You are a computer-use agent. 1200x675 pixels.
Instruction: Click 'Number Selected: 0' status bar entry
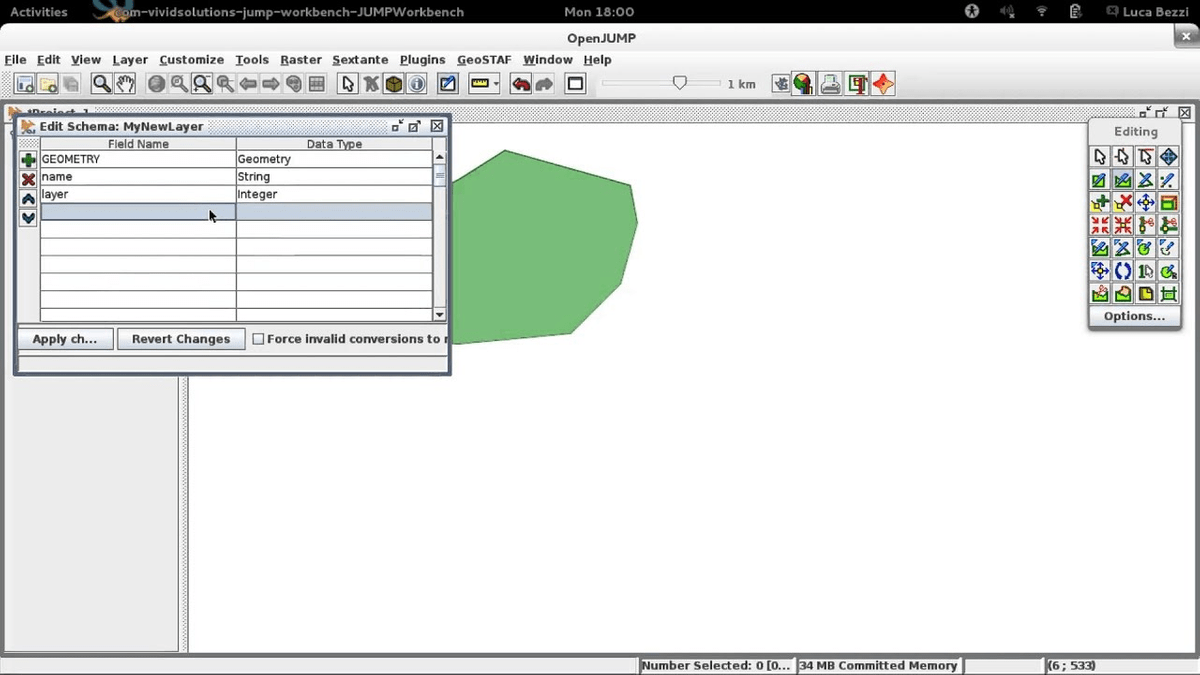pyautogui.click(x=716, y=665)
